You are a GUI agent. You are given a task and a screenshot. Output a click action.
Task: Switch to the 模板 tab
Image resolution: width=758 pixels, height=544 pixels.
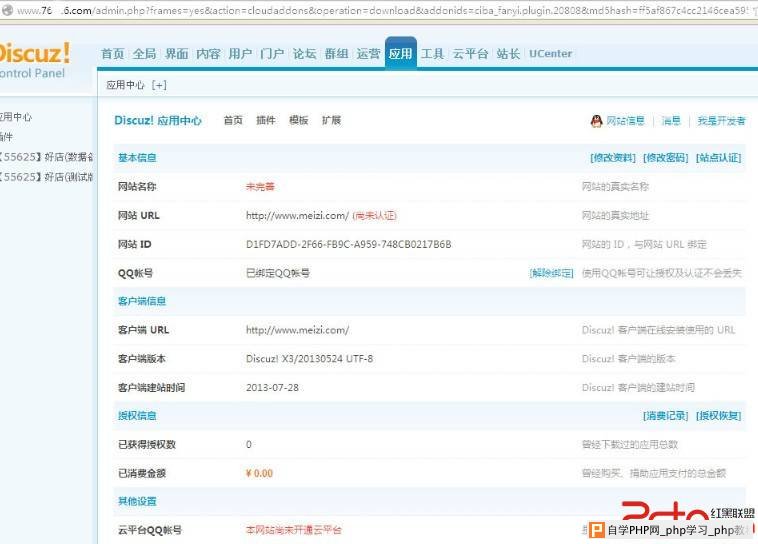click(x=298, y=120)
